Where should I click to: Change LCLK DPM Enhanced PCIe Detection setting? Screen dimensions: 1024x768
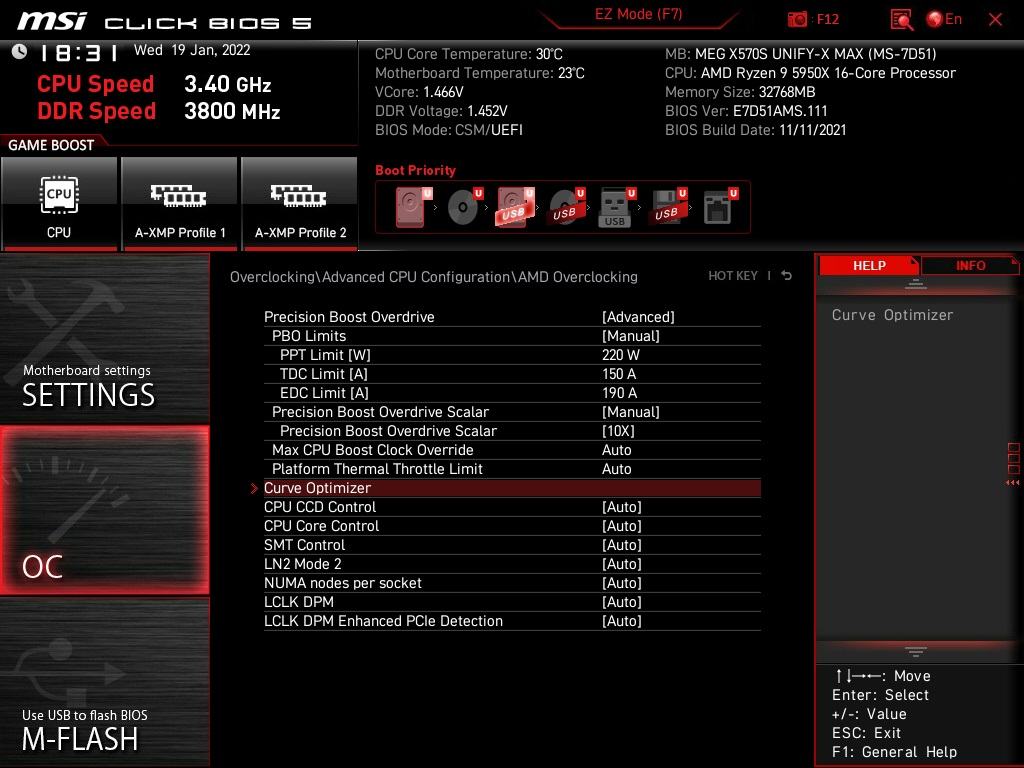(512, 620)
